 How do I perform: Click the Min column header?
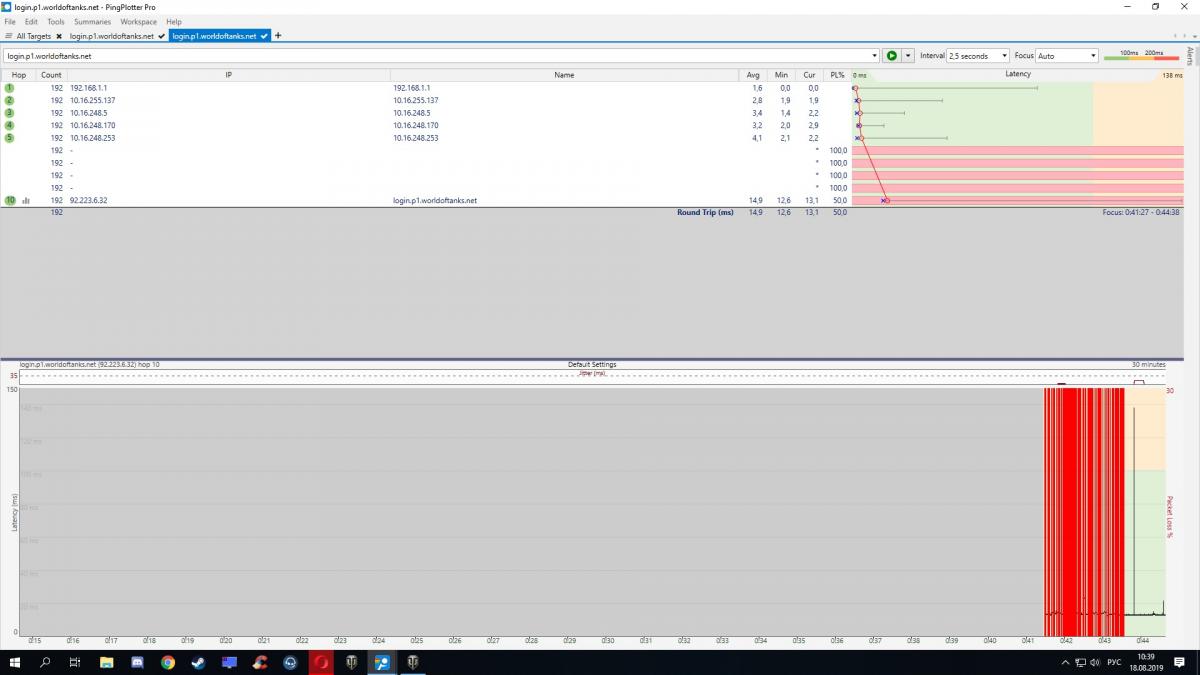click(x=781, y=75)
